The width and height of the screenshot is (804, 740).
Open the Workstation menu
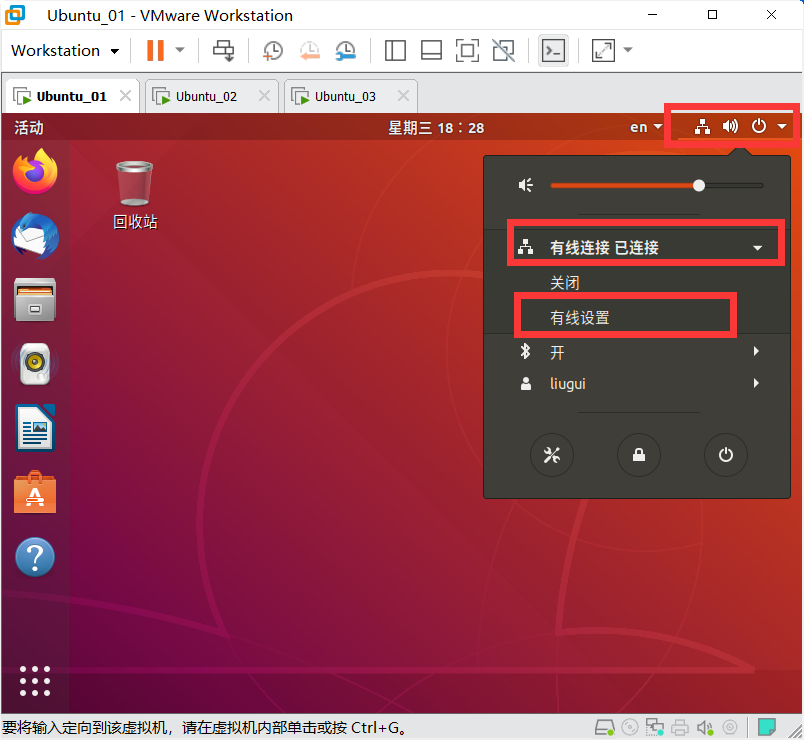[65, 51]
